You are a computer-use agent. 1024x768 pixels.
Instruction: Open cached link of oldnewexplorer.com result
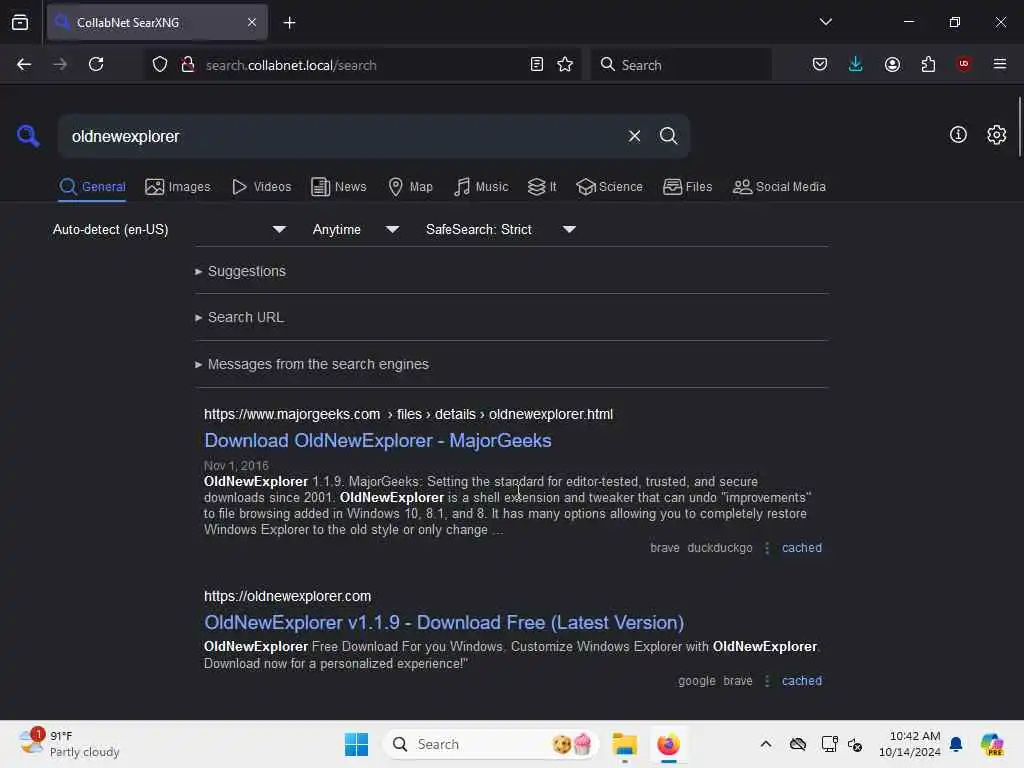click(x=801, y=680)
